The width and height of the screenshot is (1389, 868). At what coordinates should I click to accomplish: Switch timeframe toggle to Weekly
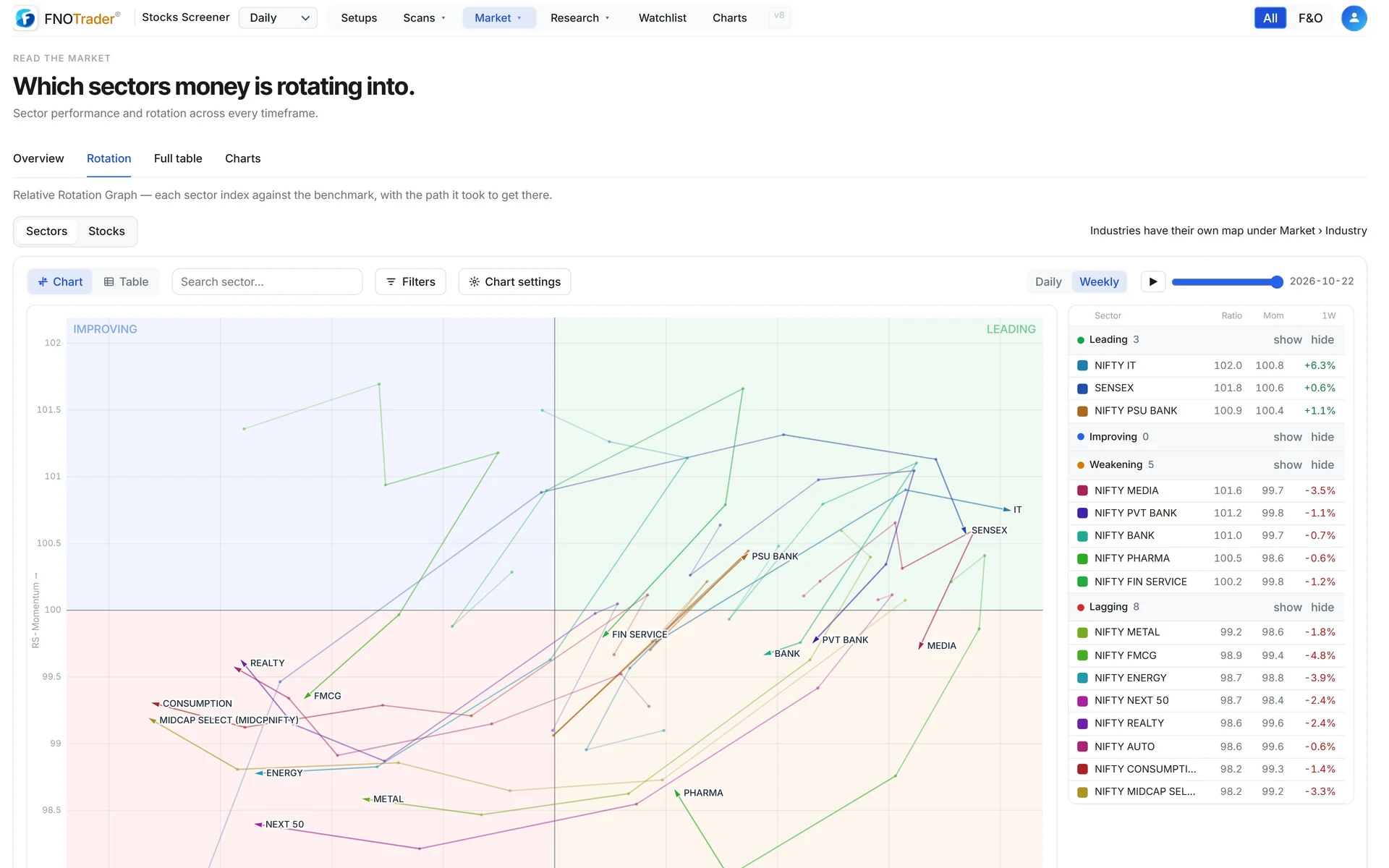(x=1099, y=282)
